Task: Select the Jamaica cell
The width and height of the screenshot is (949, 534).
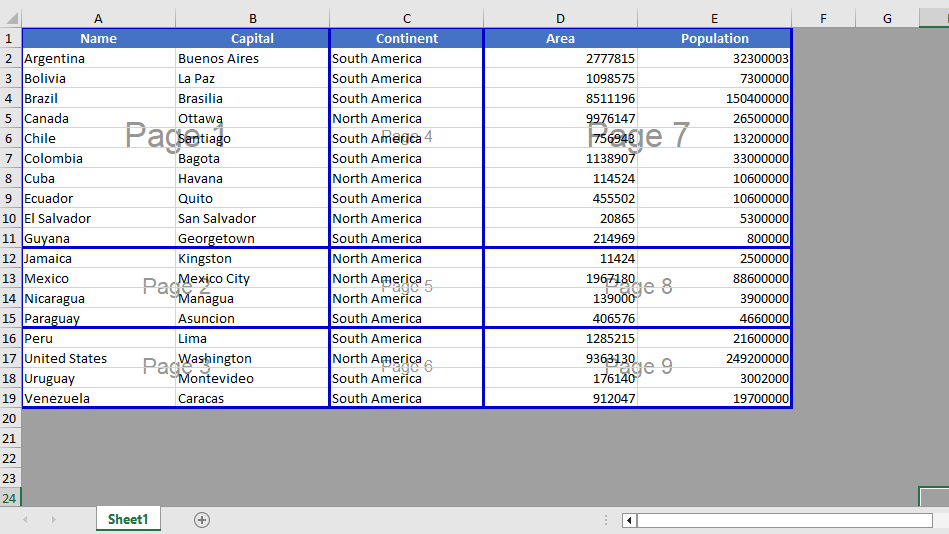Action: coord(99,259)
